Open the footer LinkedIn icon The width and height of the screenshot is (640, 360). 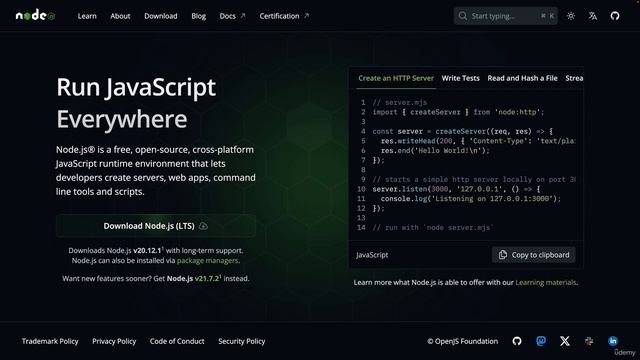[613, 341]
